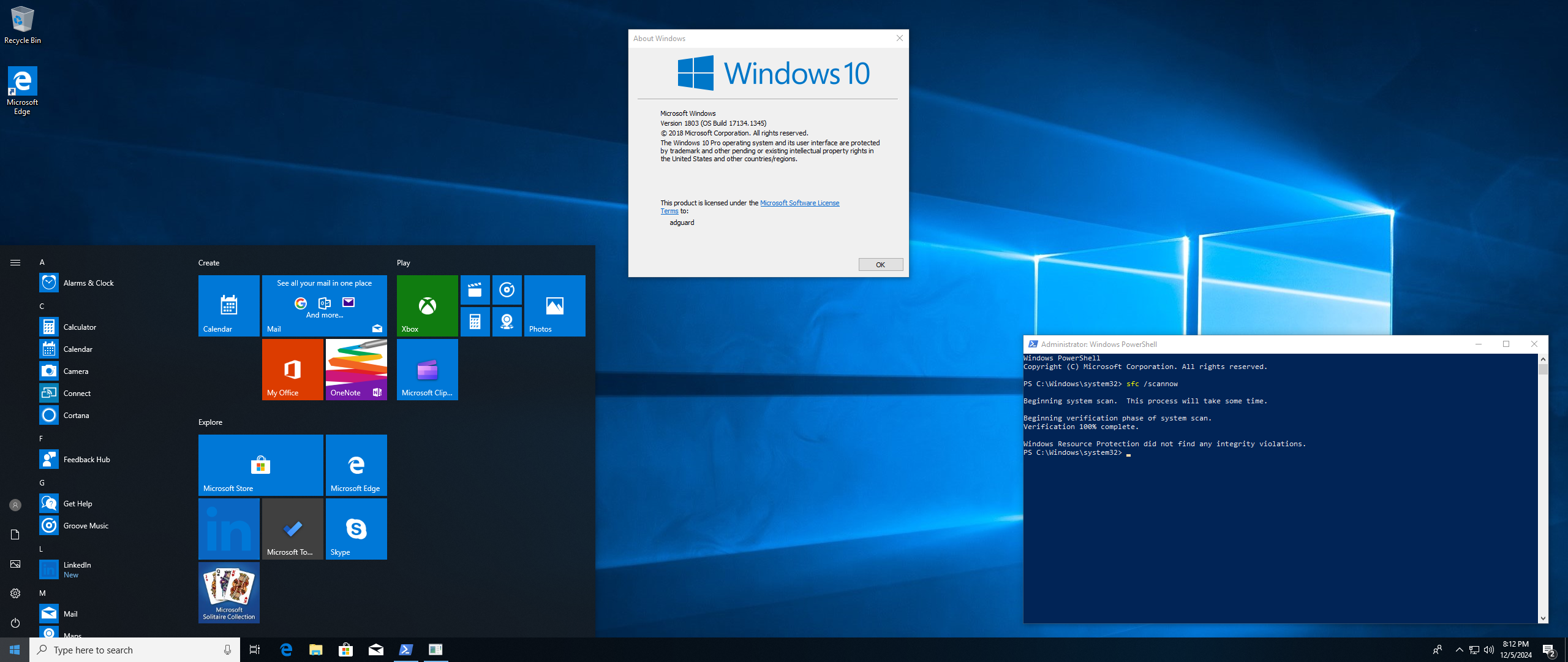Image resolution: width=1568 pixels, height=662 pixels.
Task: Switch to PowerShell via taskbar icon
Action: (x=405, y=650)
